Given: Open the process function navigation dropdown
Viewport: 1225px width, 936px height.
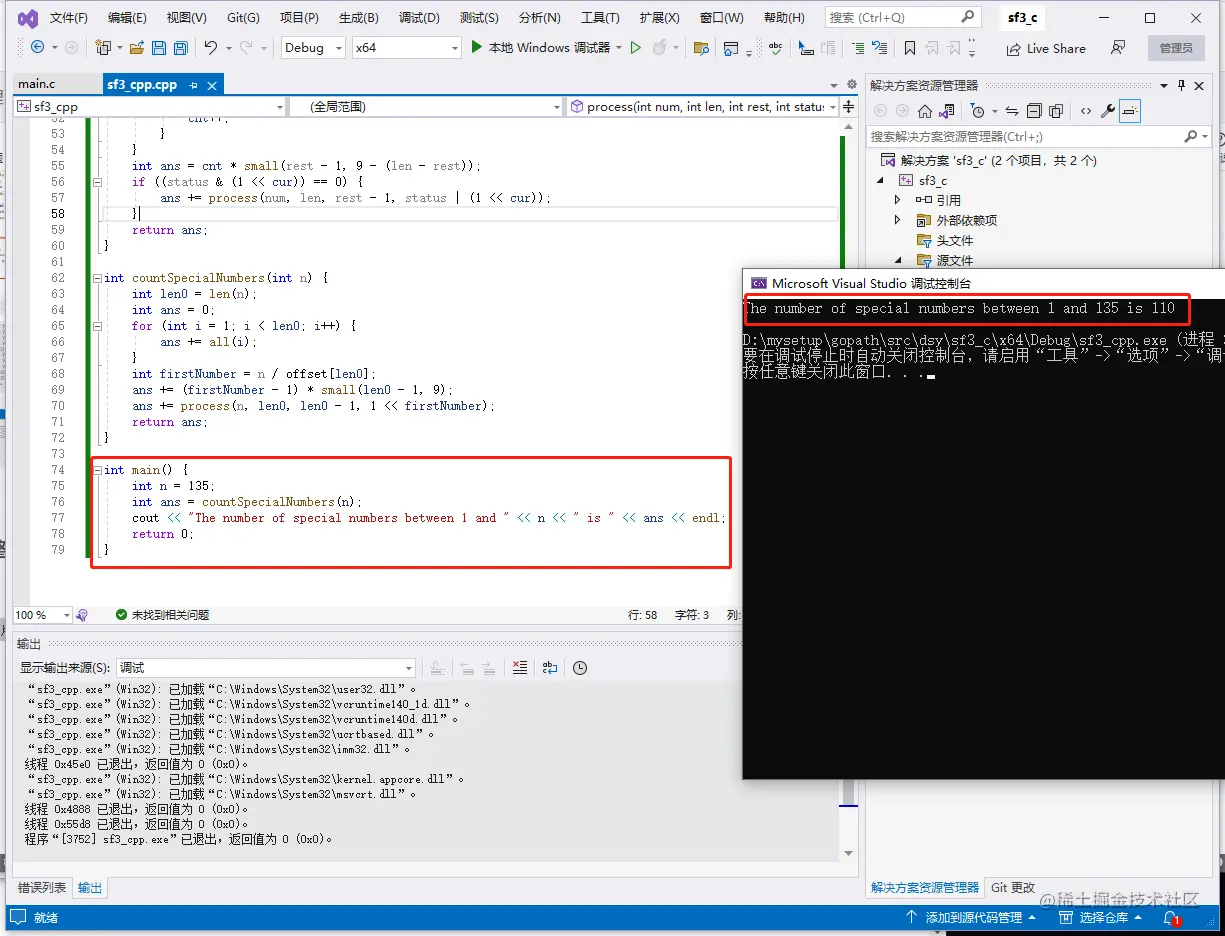Looking at the screenshot, I should 703,106.
